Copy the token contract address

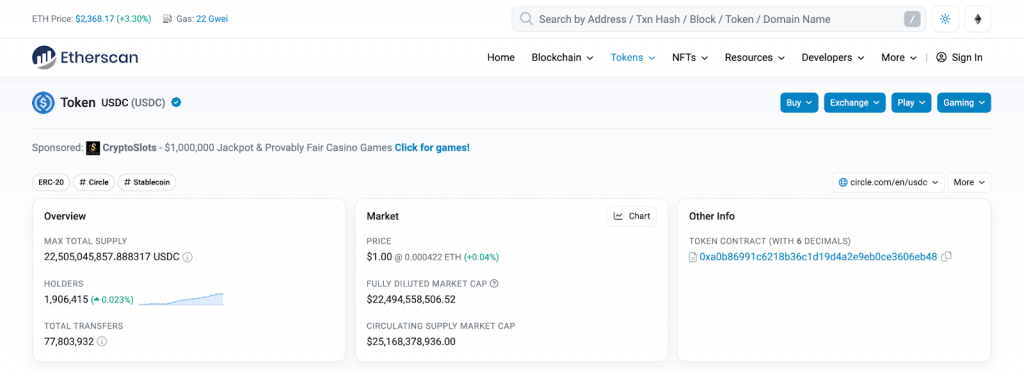946,257
